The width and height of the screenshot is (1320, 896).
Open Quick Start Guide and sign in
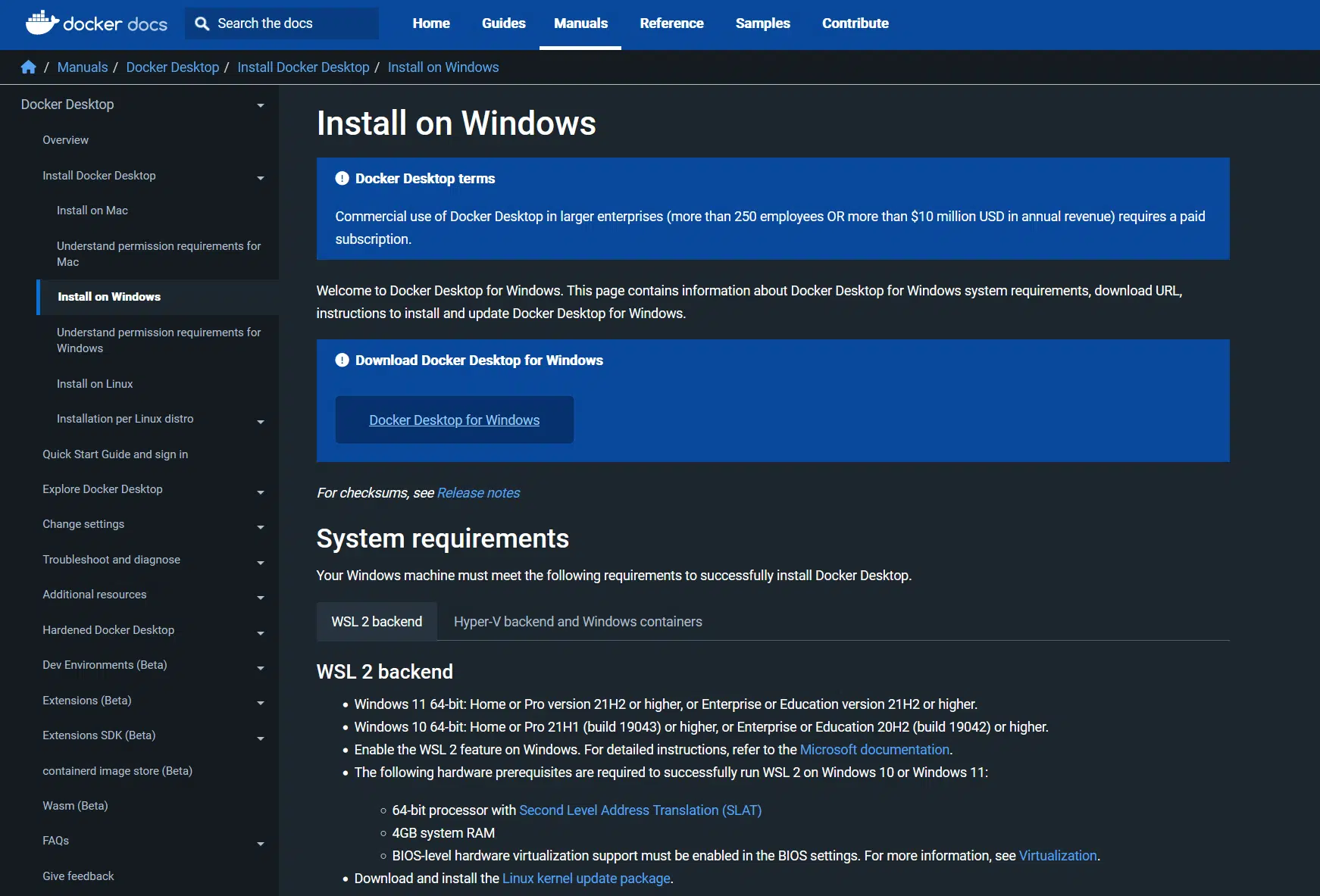115,454
